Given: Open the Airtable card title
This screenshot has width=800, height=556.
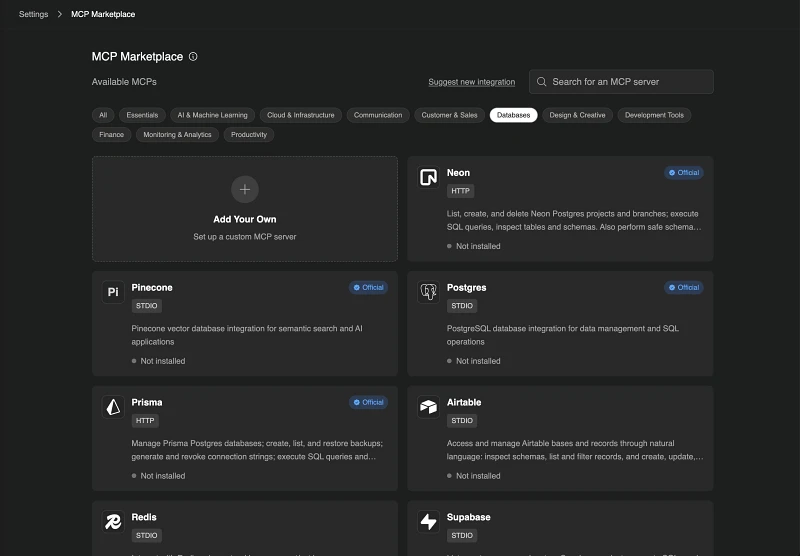Looking at the screenshot, I should pos(464,402).
